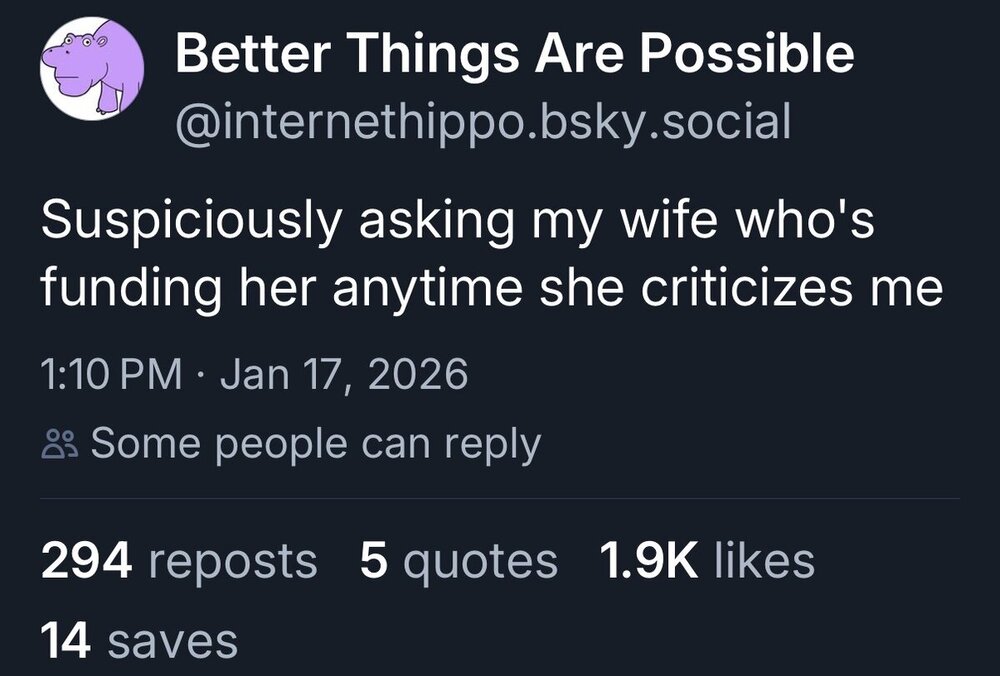Click the people icon beside reply settings
Viewport: 1000px width, 676px height.
[59, 444]
